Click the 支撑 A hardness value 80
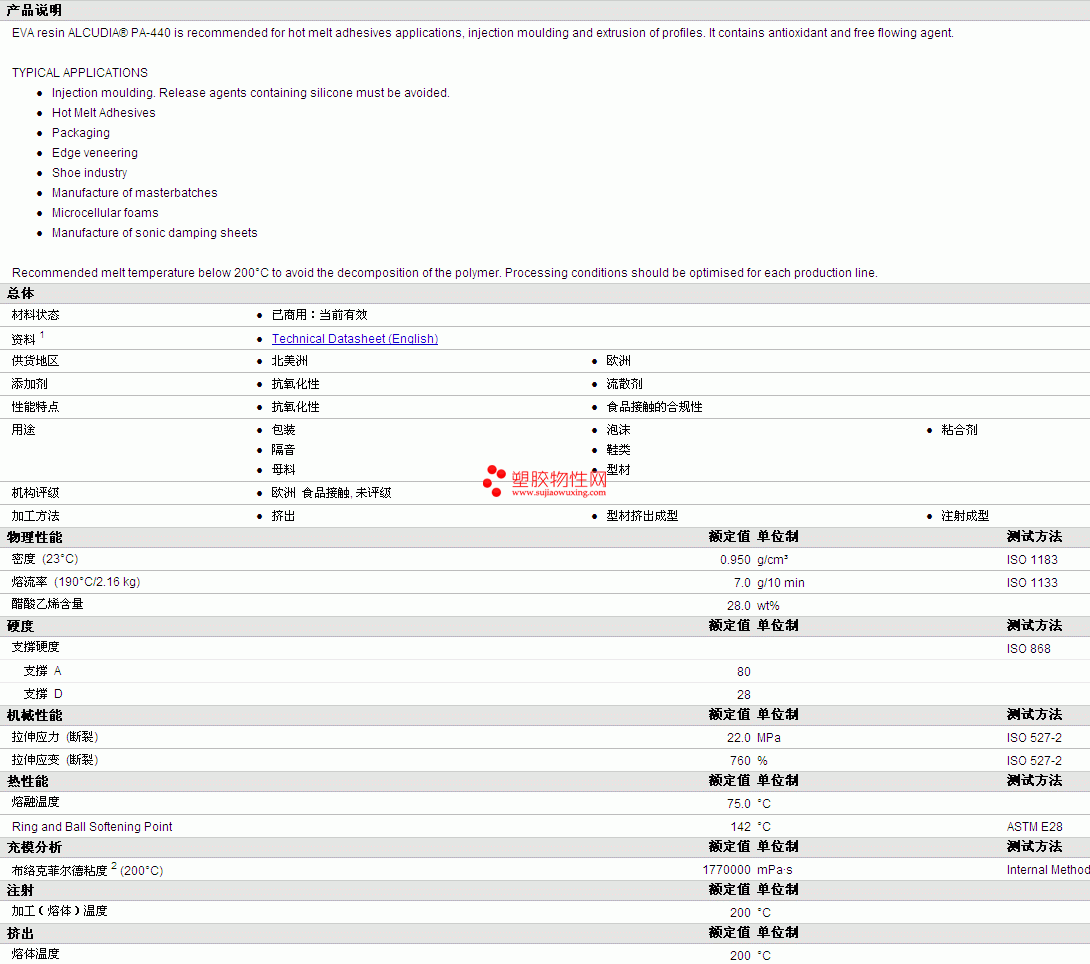 point(744,671)
